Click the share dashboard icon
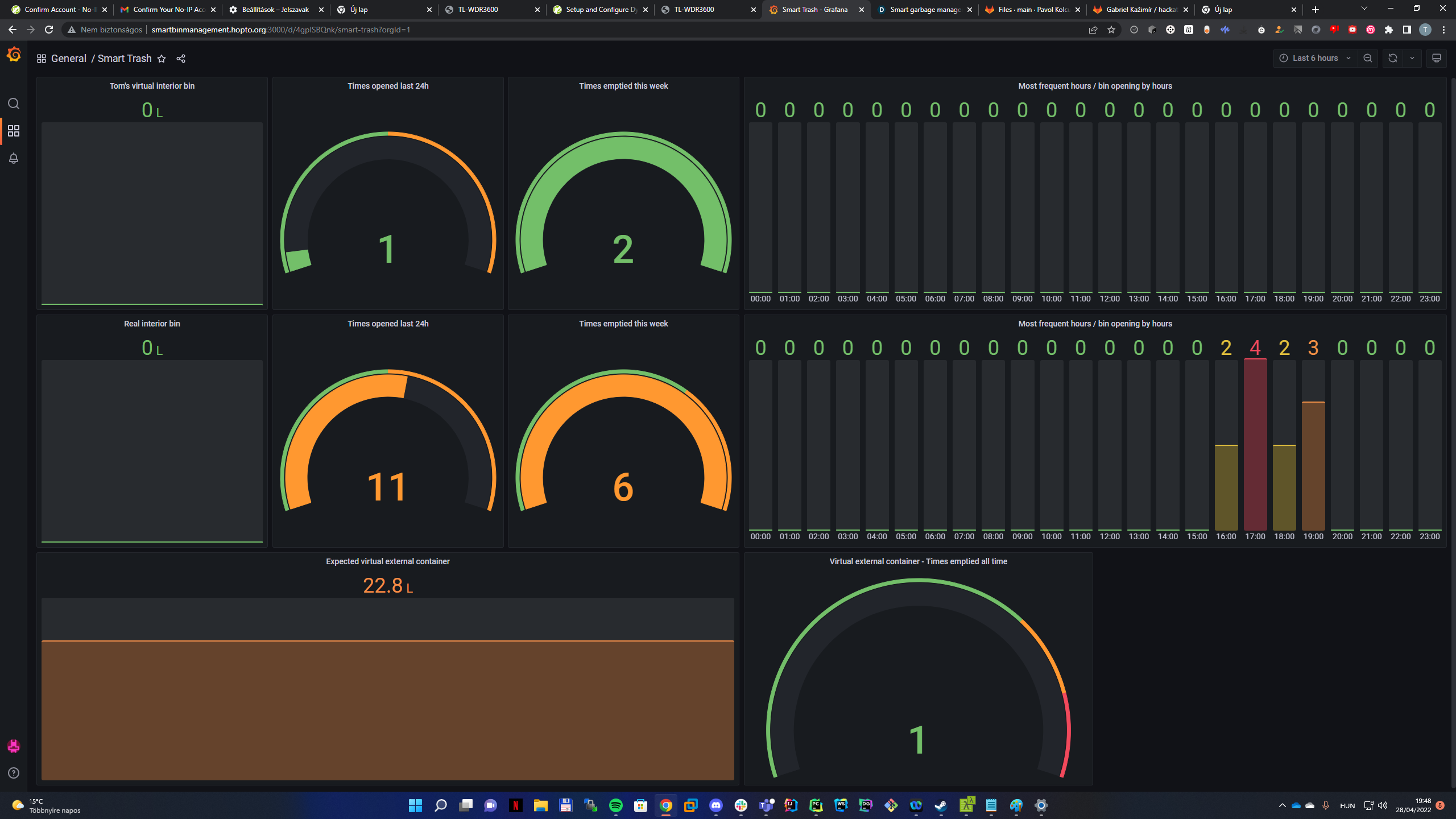 point(181,59)
